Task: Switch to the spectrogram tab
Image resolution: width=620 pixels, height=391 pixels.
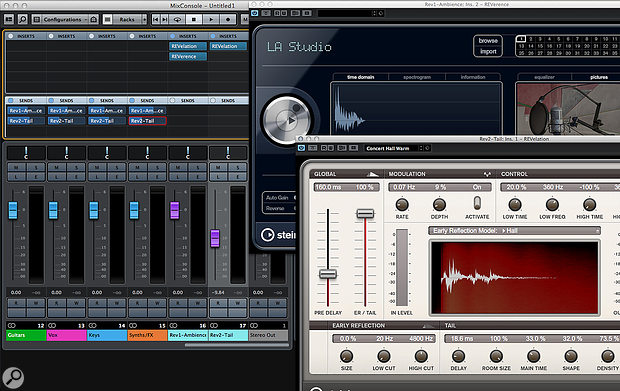Action: click(417, 77)
